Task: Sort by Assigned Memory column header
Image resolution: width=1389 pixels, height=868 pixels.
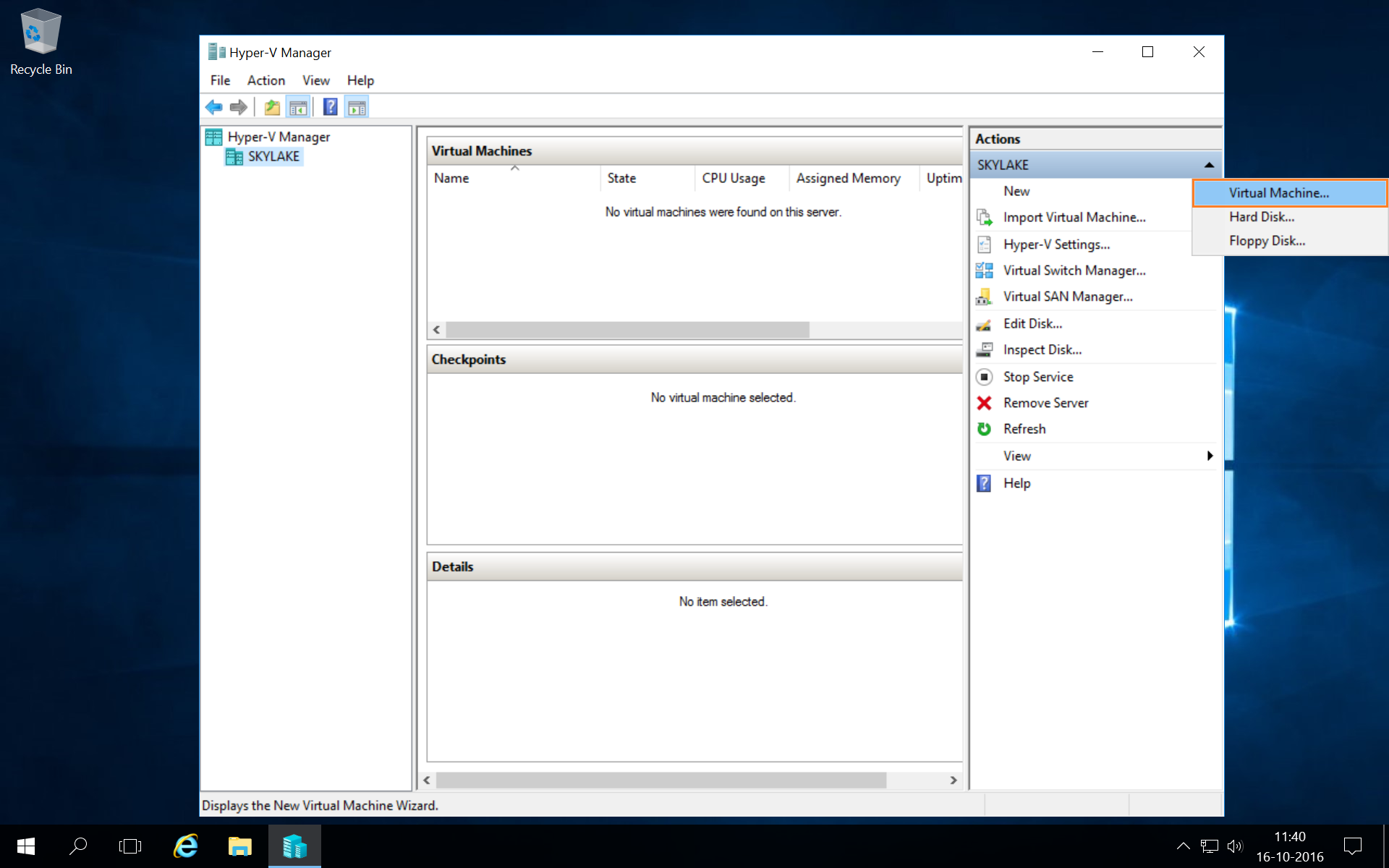Action: click(854, 178)
